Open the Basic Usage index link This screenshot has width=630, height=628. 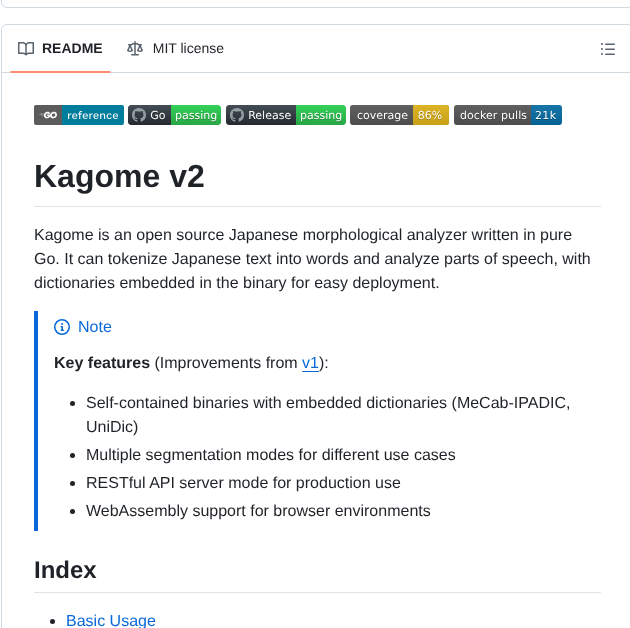pyautogui.click(x=111, y=620)
